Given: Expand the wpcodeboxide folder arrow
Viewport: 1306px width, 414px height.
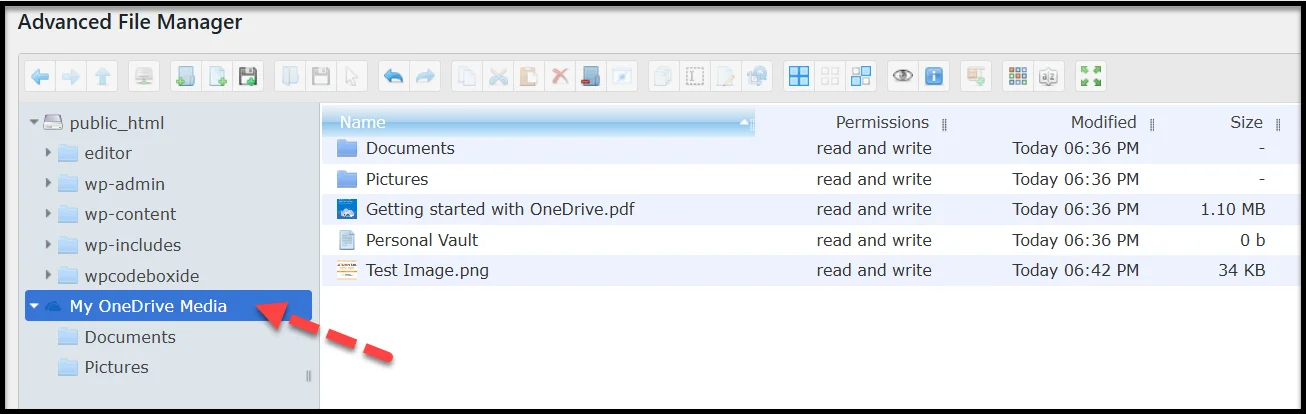Looking at the screenshot, I should [48, 275].
